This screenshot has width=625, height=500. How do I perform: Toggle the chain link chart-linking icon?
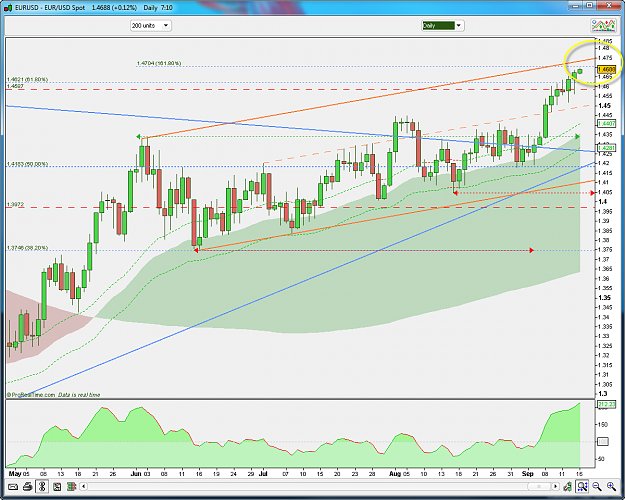[42, 486]
